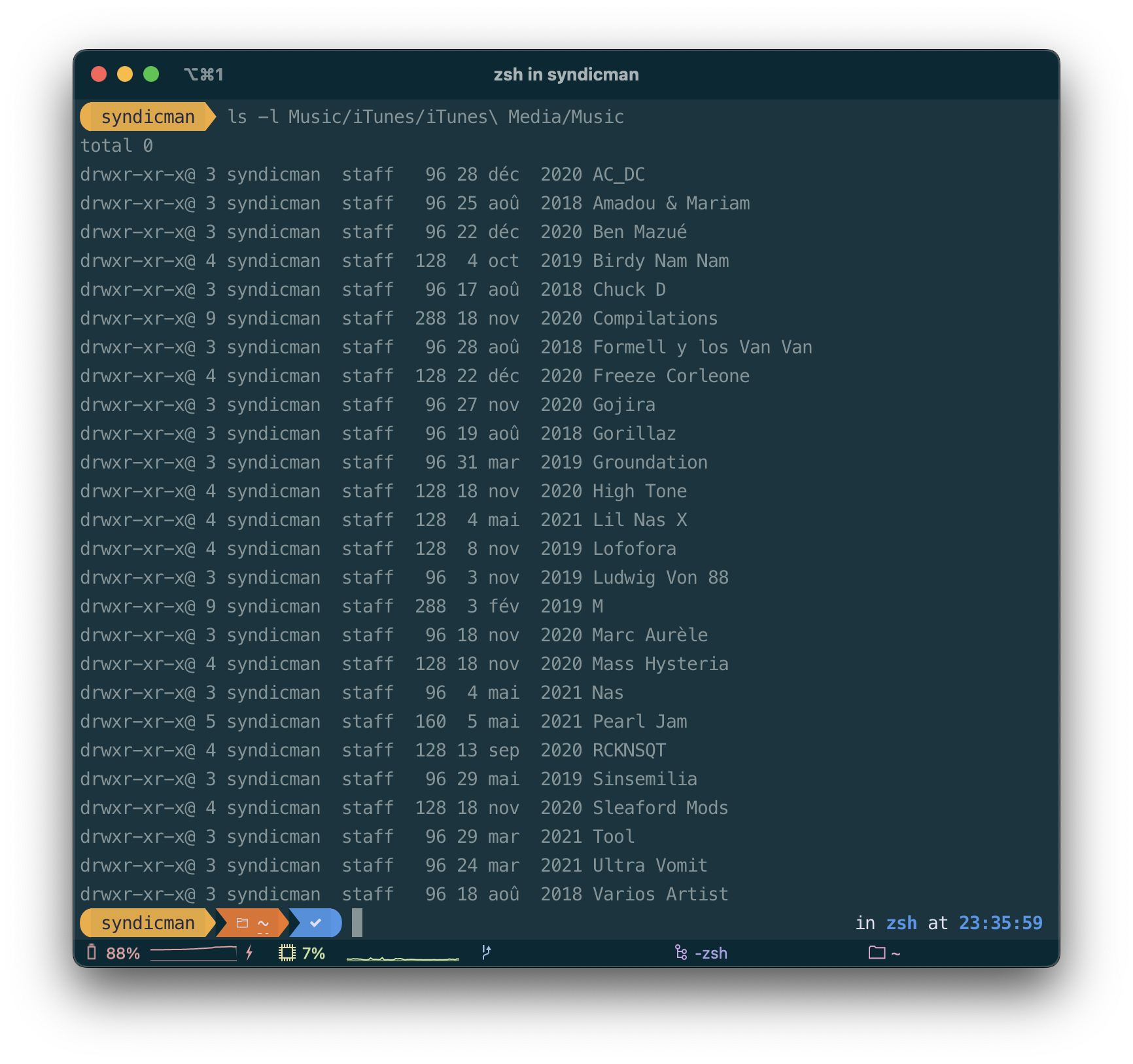Click the AC_DC directory name
The height and width of the screenshot is (1064, 1133).
619,174
